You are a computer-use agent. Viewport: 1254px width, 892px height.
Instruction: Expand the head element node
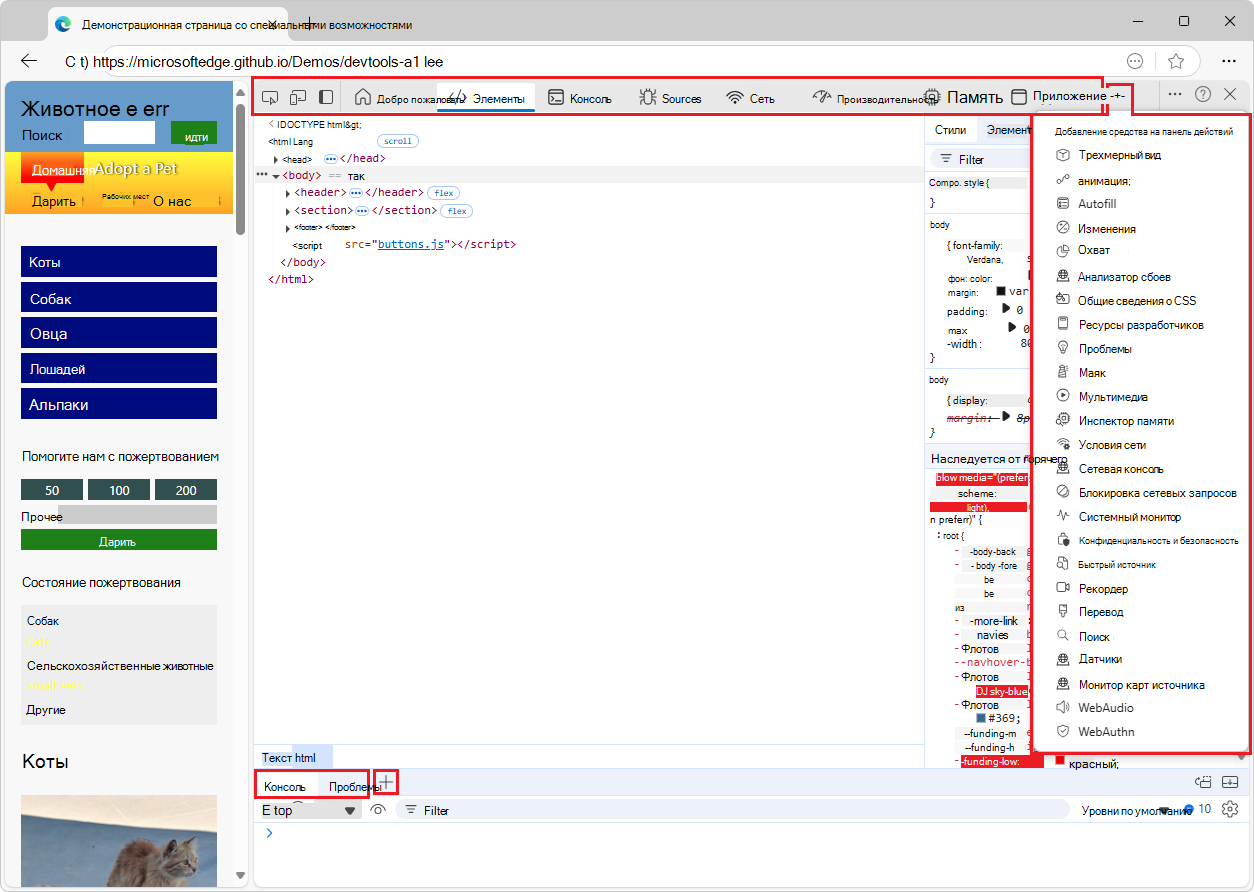pyautogui.click(x=276, y=159)
